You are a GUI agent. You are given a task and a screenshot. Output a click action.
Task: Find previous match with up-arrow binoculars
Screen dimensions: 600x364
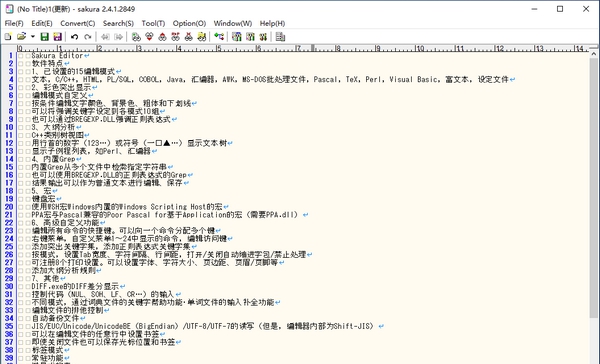[x=162, y=37]
